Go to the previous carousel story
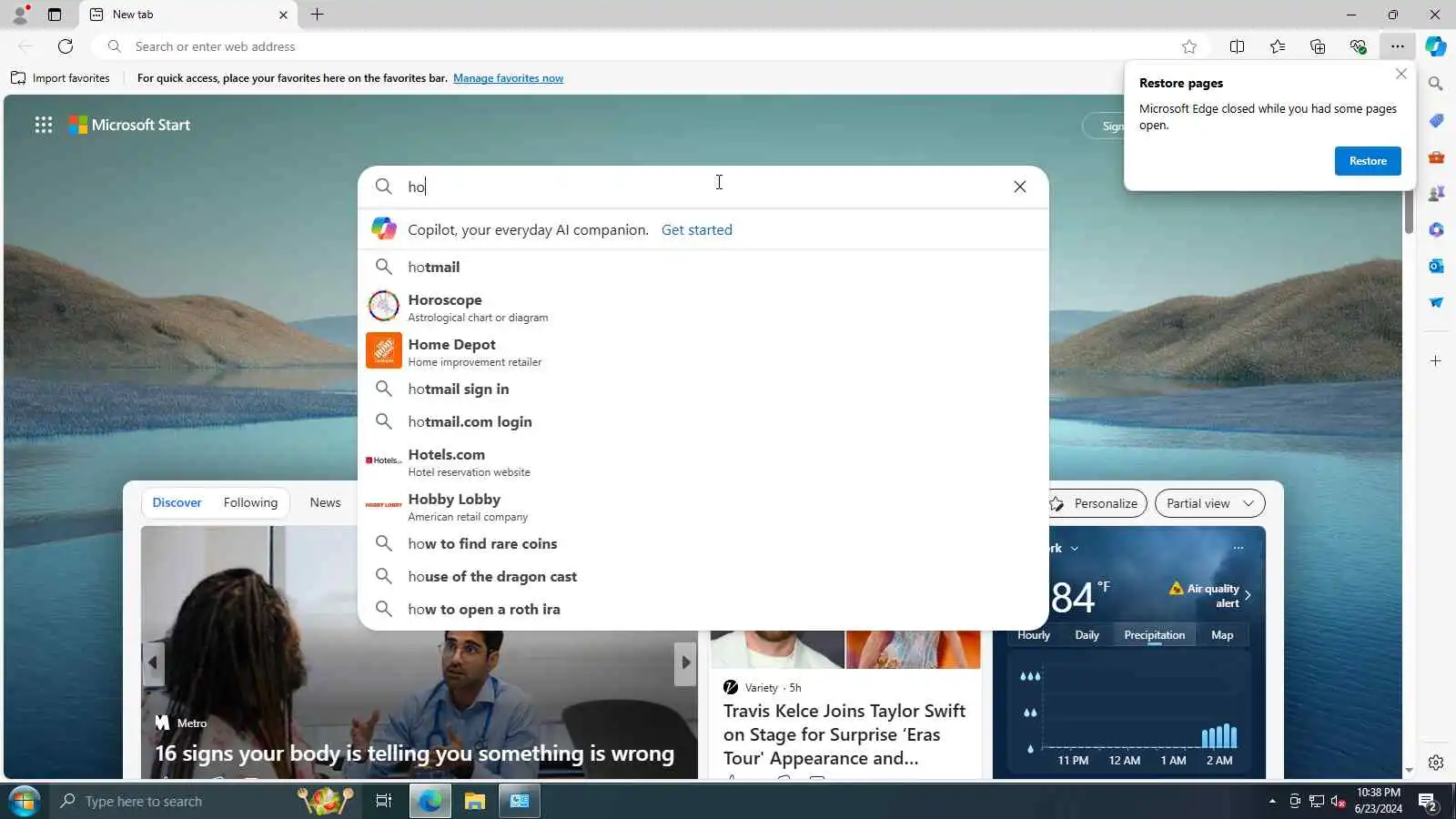Screen dimensions: 1456x819 pos(153,662)
